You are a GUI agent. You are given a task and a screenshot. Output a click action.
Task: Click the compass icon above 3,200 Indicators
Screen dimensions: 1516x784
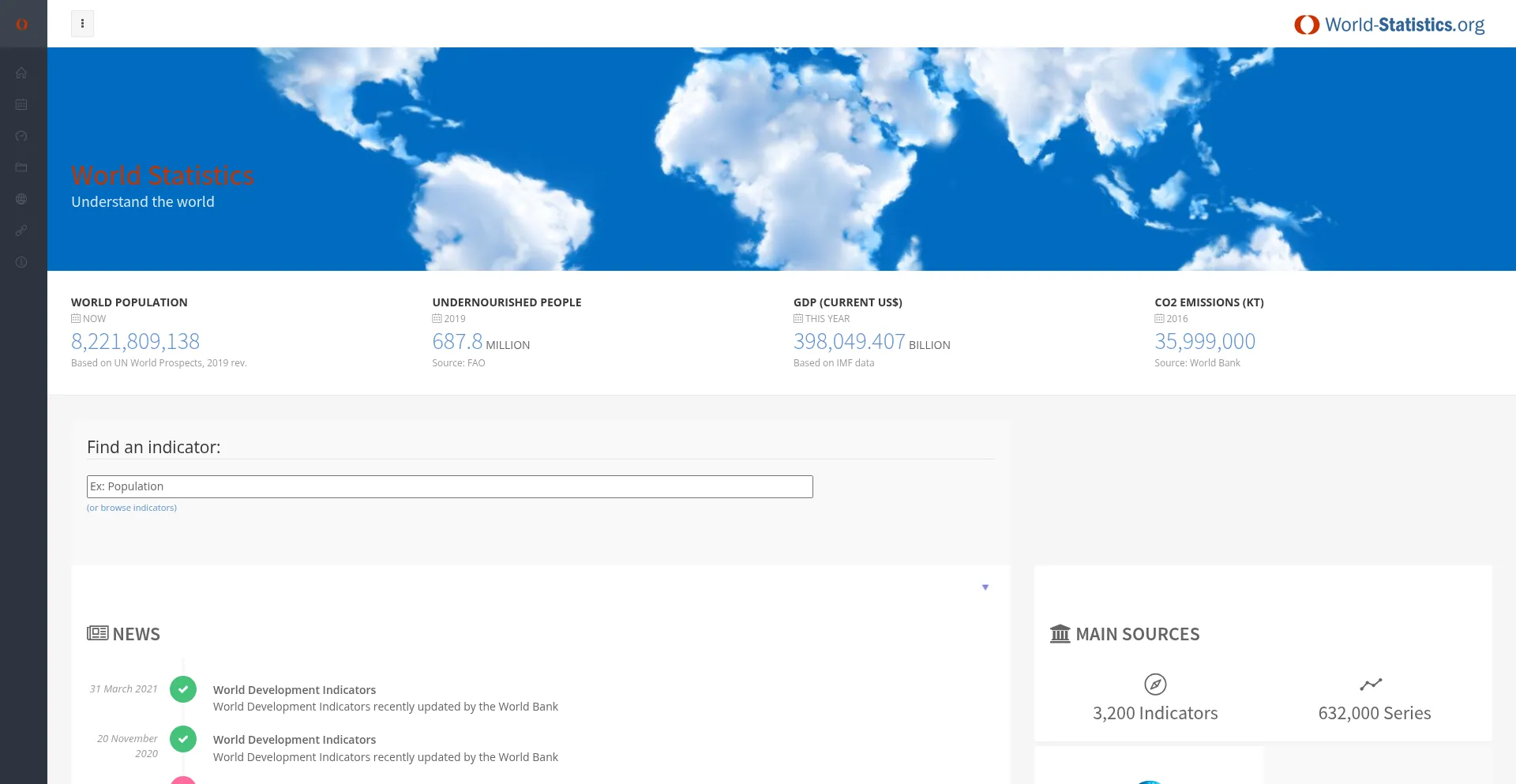(x=1155, y=684)
